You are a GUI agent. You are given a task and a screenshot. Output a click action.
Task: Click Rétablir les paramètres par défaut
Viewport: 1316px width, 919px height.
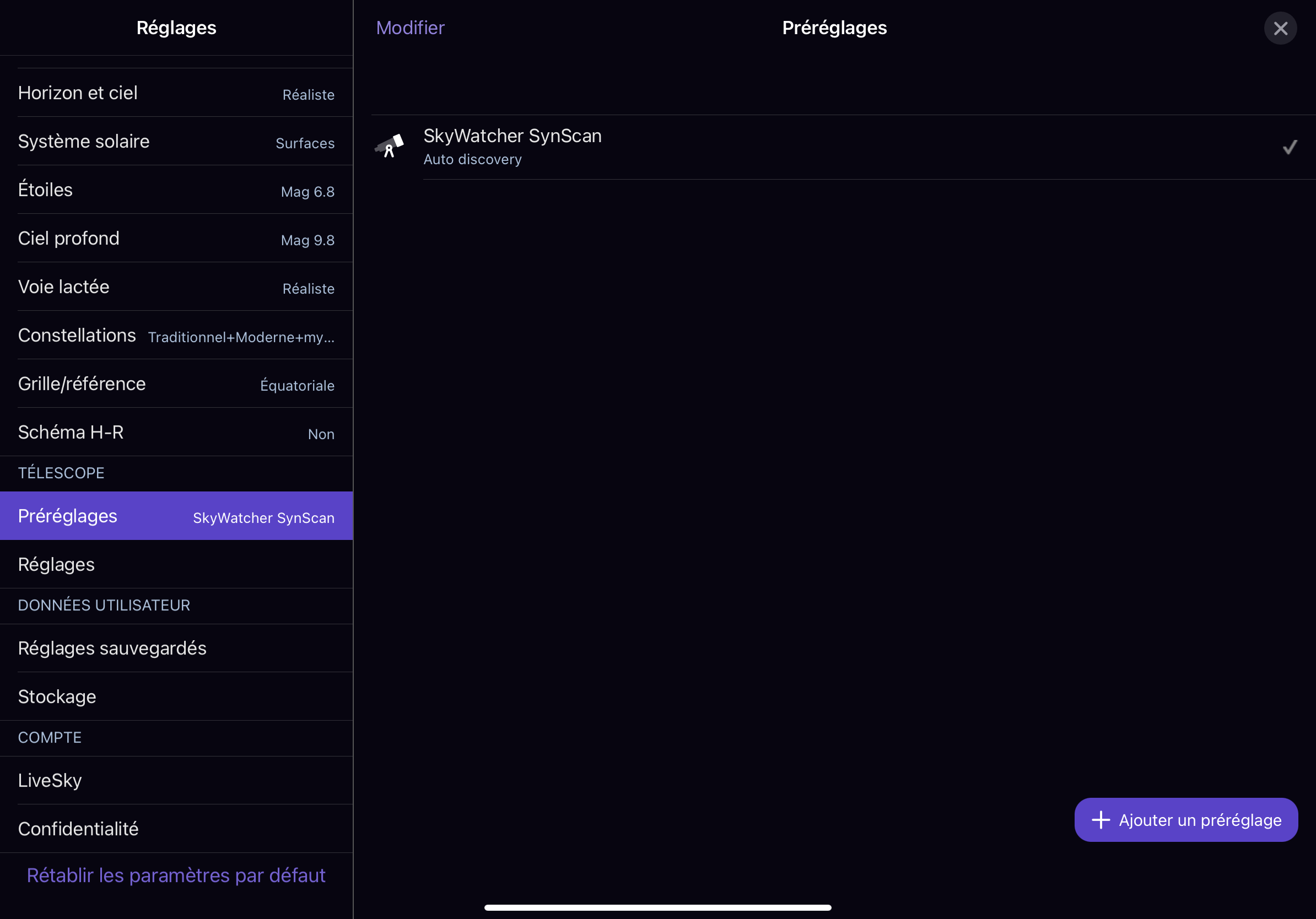176,875
